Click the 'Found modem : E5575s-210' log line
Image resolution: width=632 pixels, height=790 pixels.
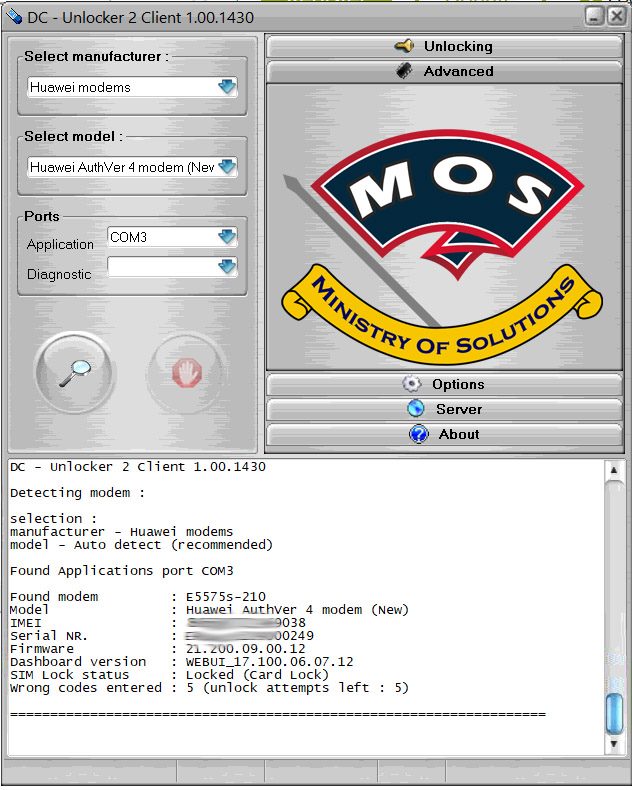[138, 597]
